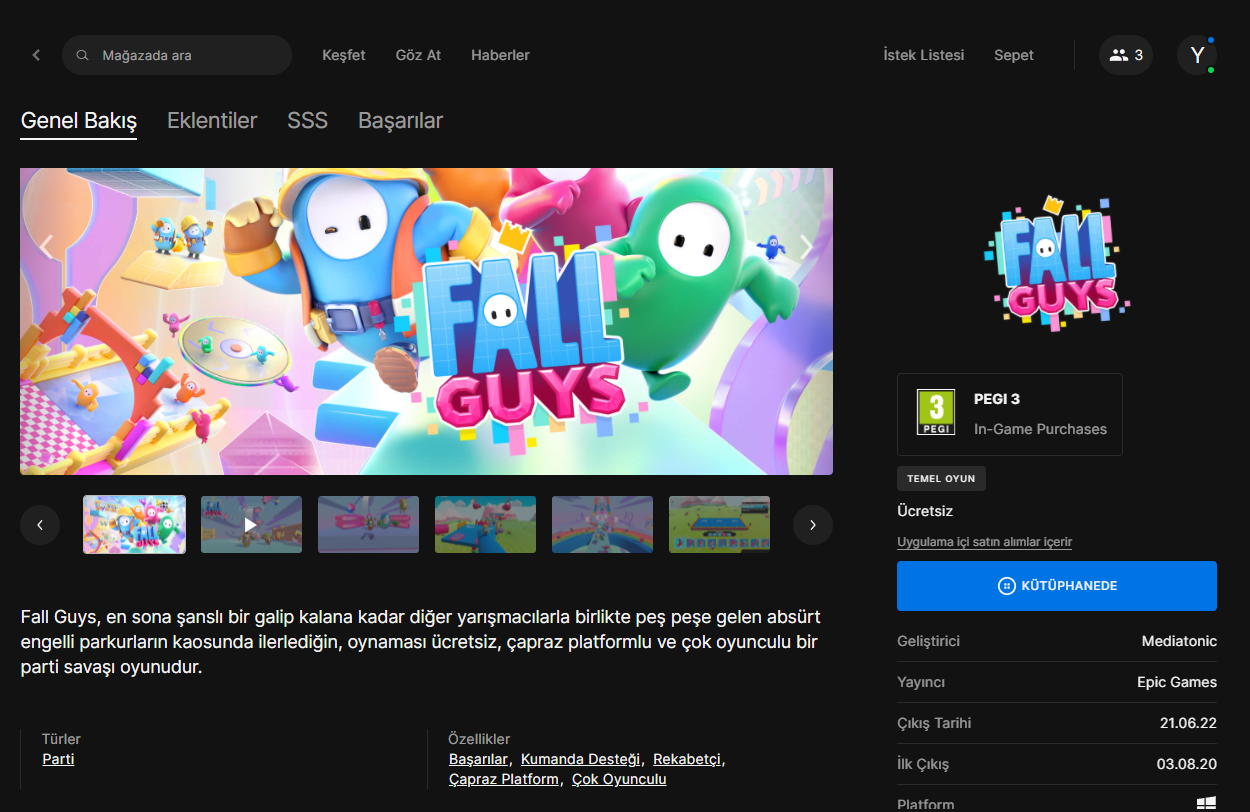Viewport: 1250px width, 812px height.
Task: Show next image with hero right chevron
Action: click(x=807, y=246)
